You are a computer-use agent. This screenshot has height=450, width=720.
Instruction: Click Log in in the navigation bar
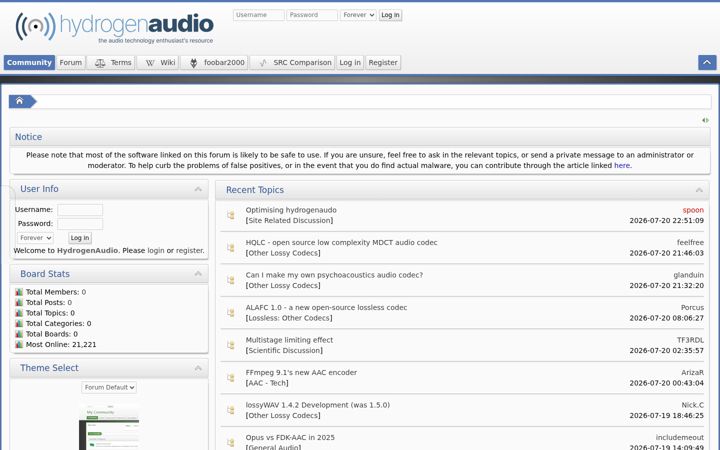pyautogui.click(x=350, y=62)
